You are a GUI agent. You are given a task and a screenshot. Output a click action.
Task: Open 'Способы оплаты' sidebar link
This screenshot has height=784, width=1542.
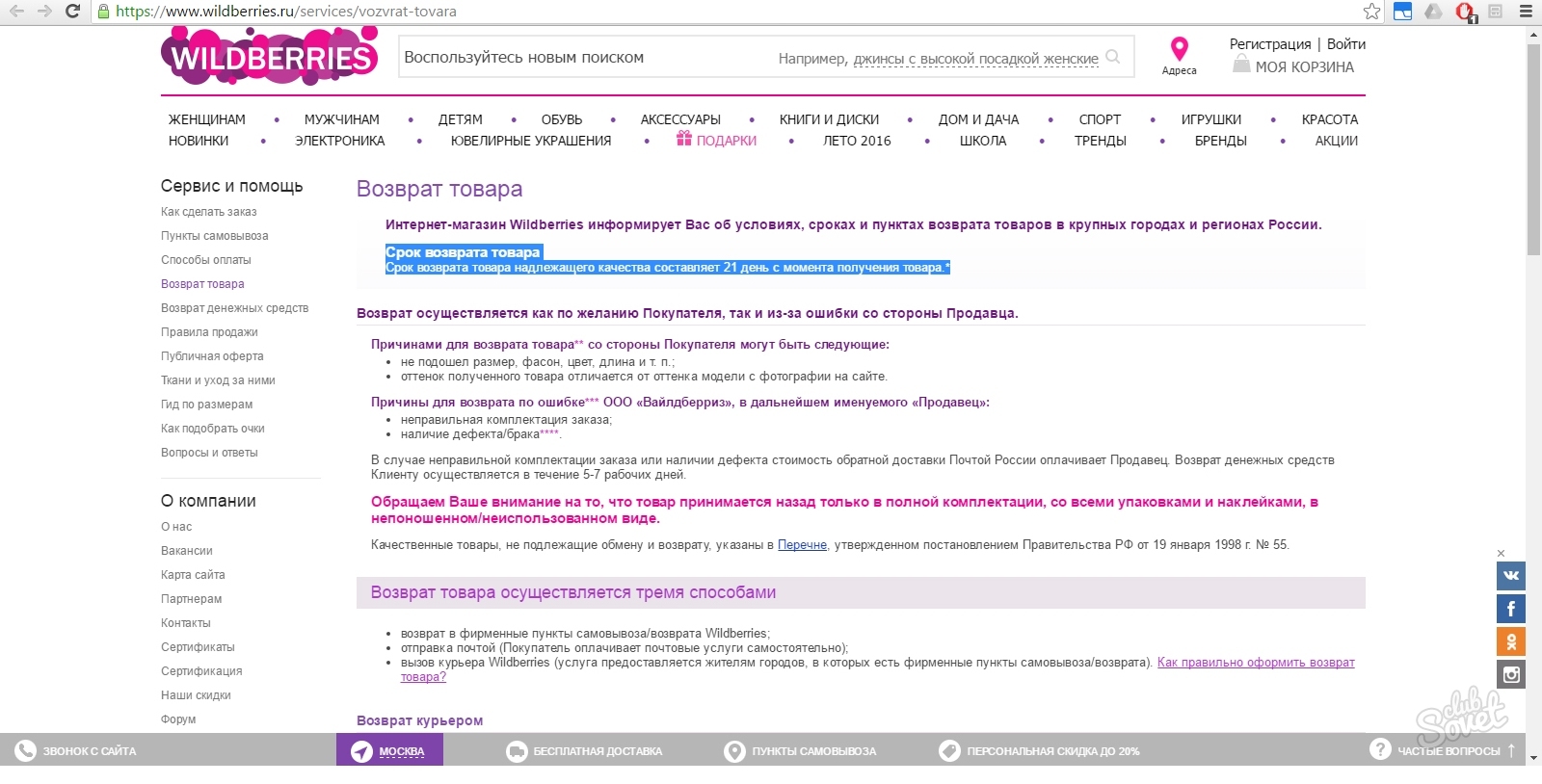(x=206, y=260)
